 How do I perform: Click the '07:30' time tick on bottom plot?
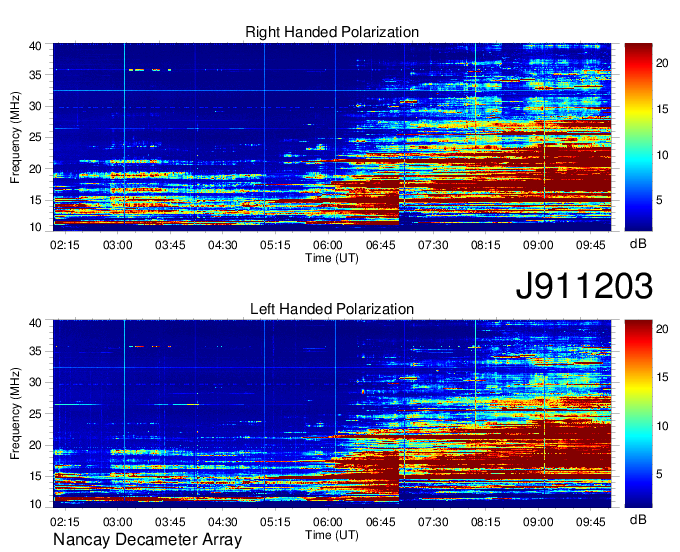tap(433, 522)
